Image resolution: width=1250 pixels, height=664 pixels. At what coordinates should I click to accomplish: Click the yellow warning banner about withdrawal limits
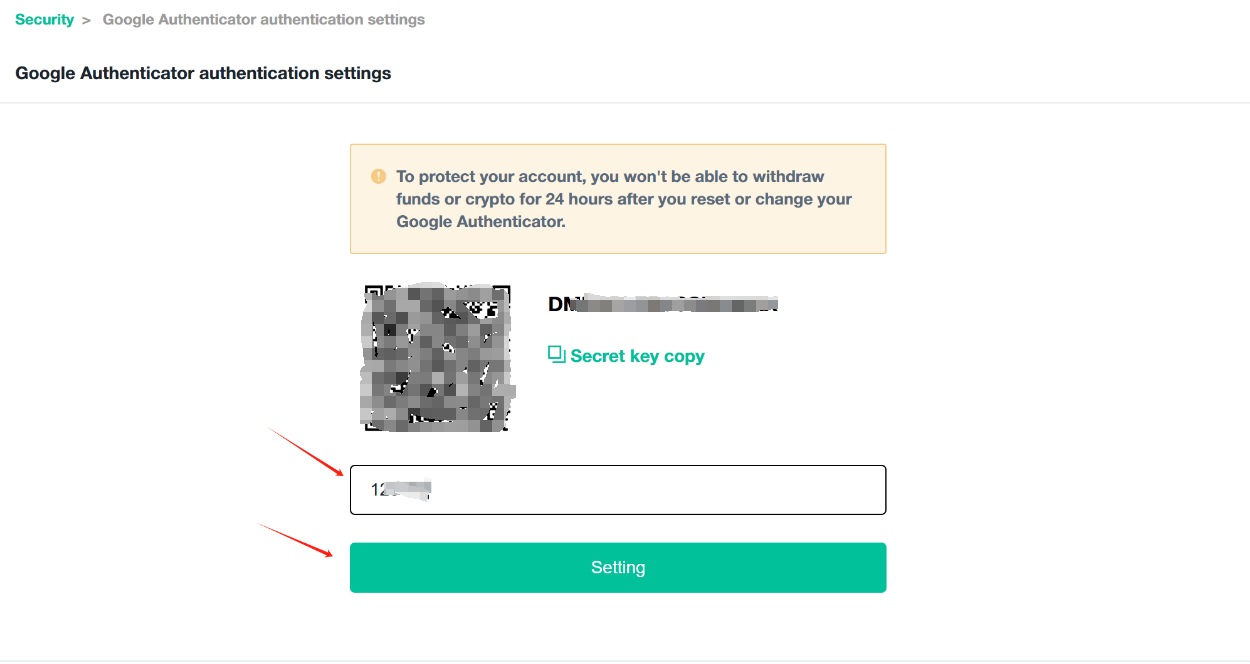[x=618, y=198]
